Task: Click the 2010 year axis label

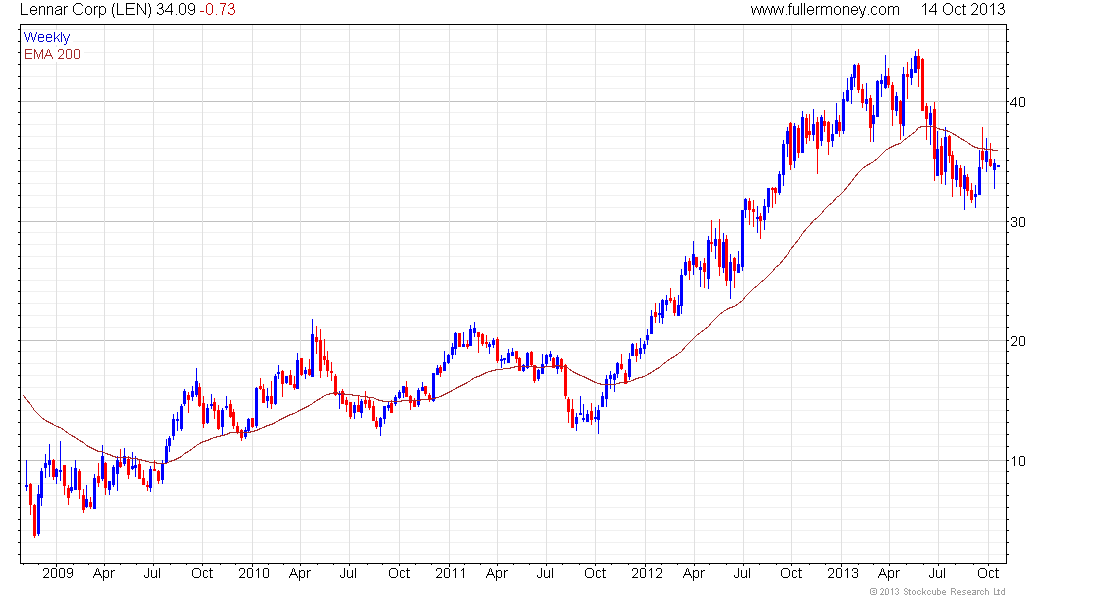Action: [x=254, y=573]
